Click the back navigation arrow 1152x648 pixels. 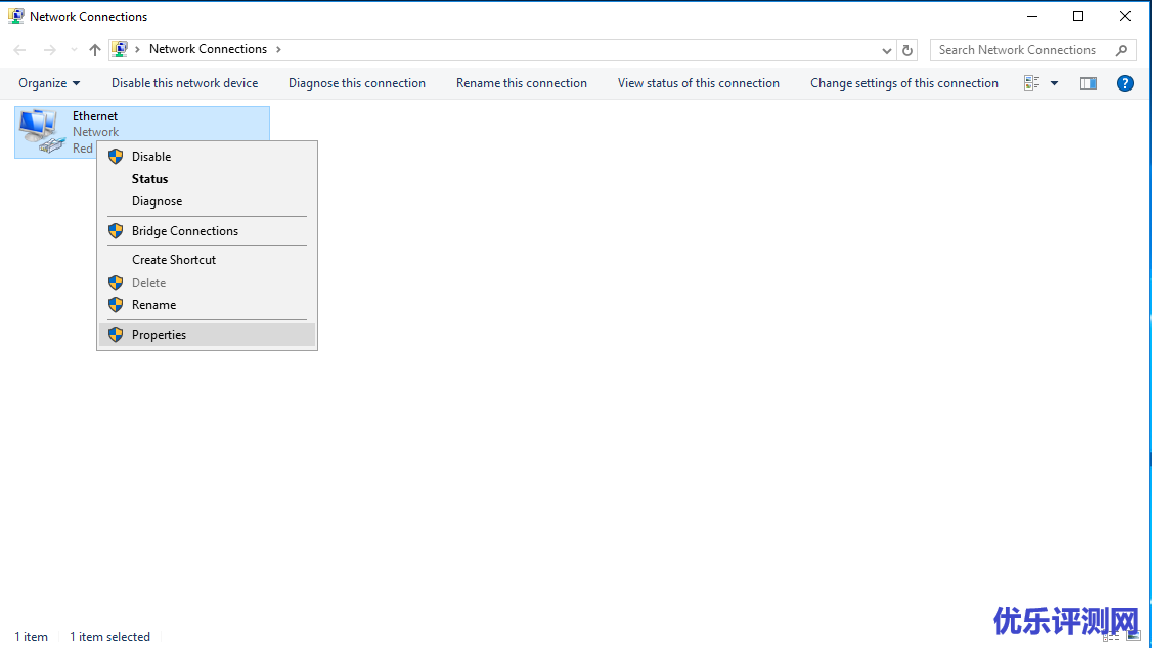(20, 50)
